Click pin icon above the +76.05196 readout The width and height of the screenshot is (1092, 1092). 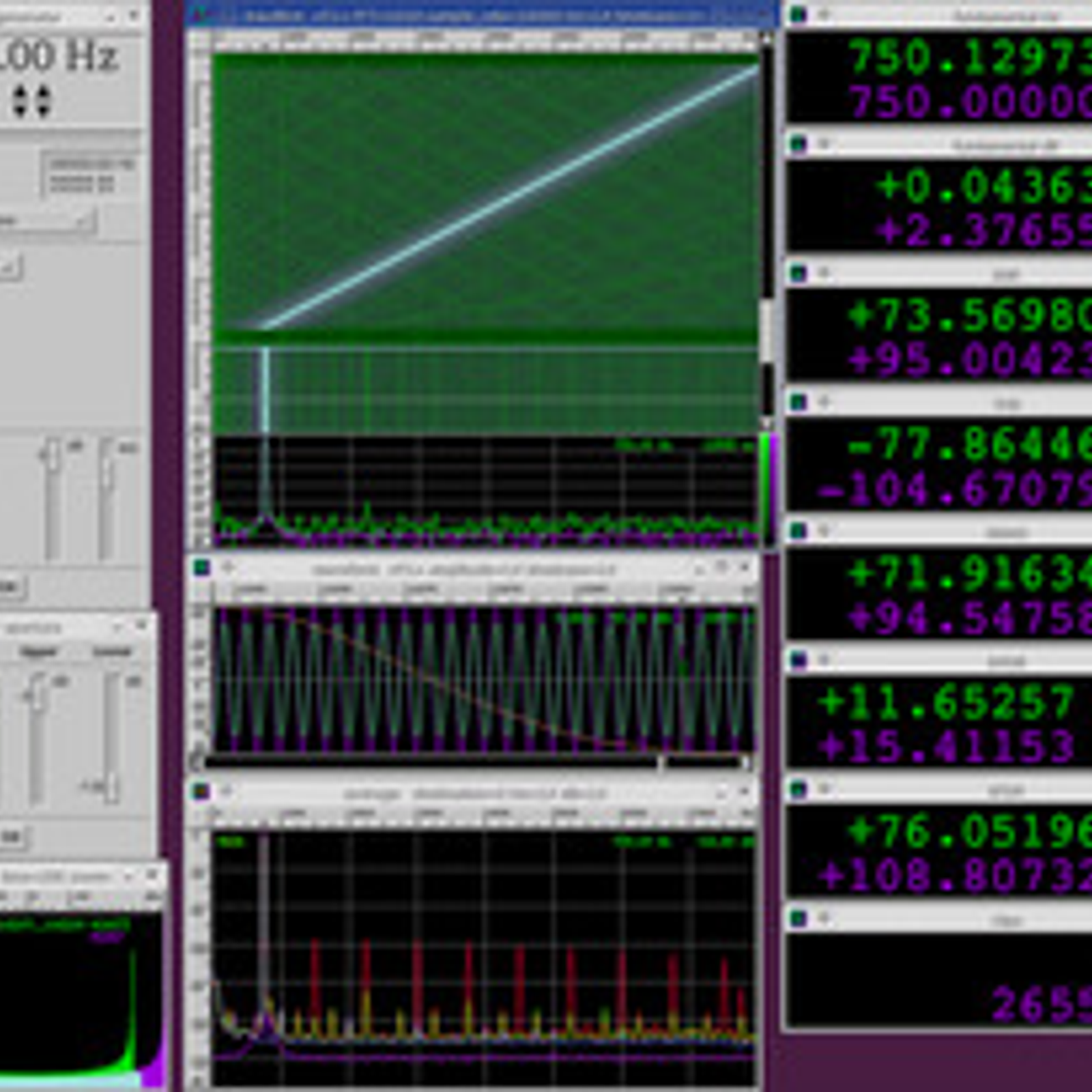coord(824,790)
